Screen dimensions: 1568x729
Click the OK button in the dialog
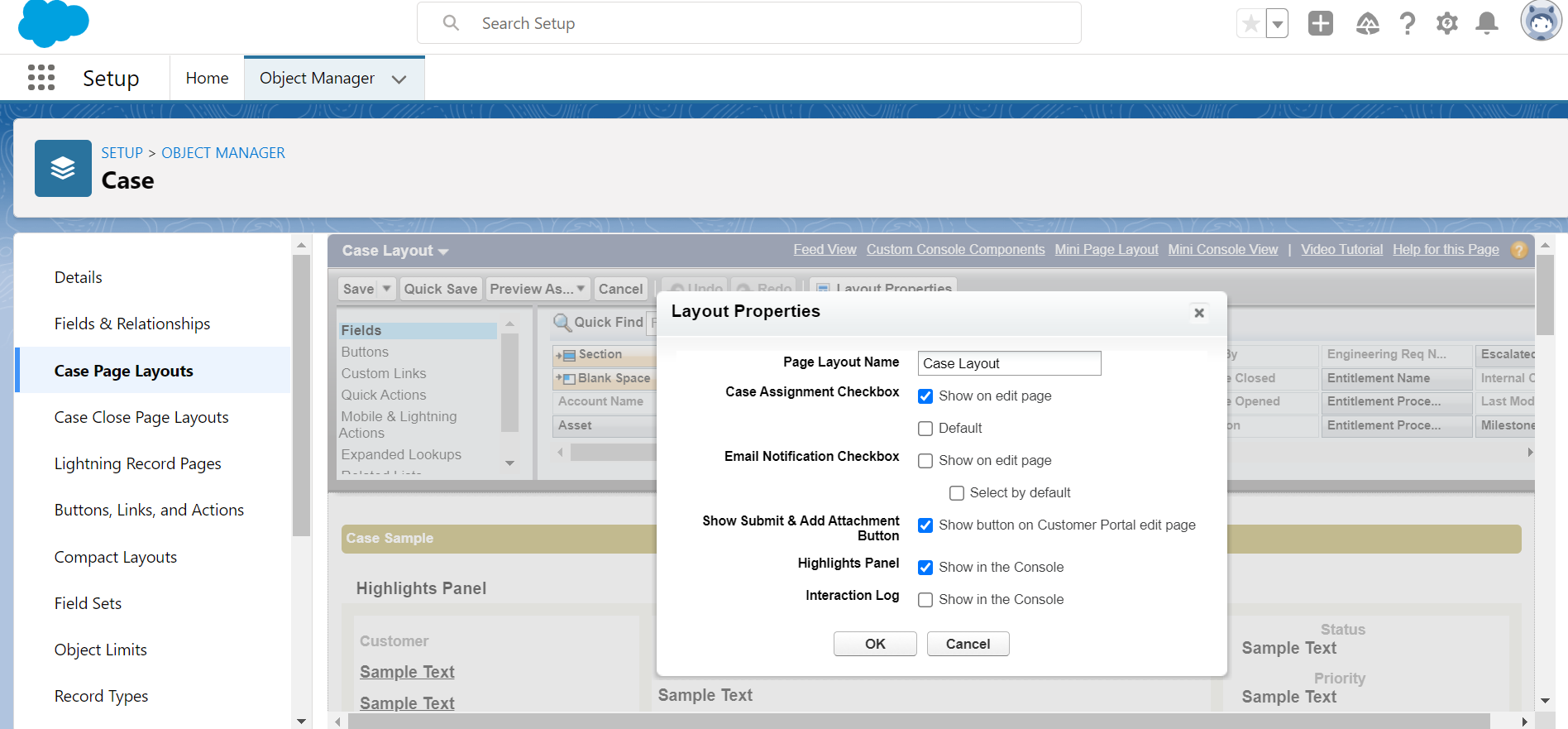(875, 644)
